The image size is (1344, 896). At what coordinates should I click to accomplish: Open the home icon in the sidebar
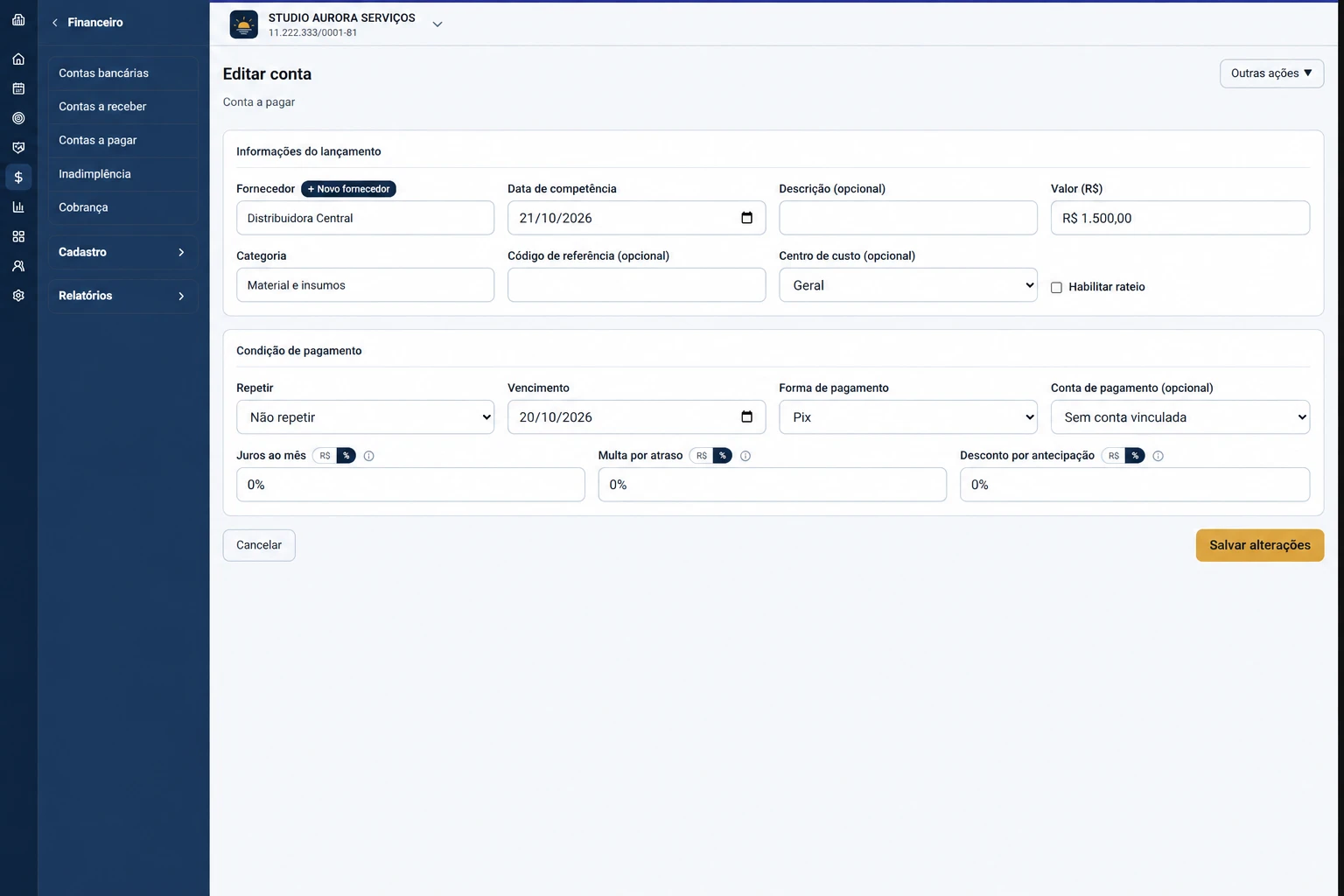coord(18,59)
